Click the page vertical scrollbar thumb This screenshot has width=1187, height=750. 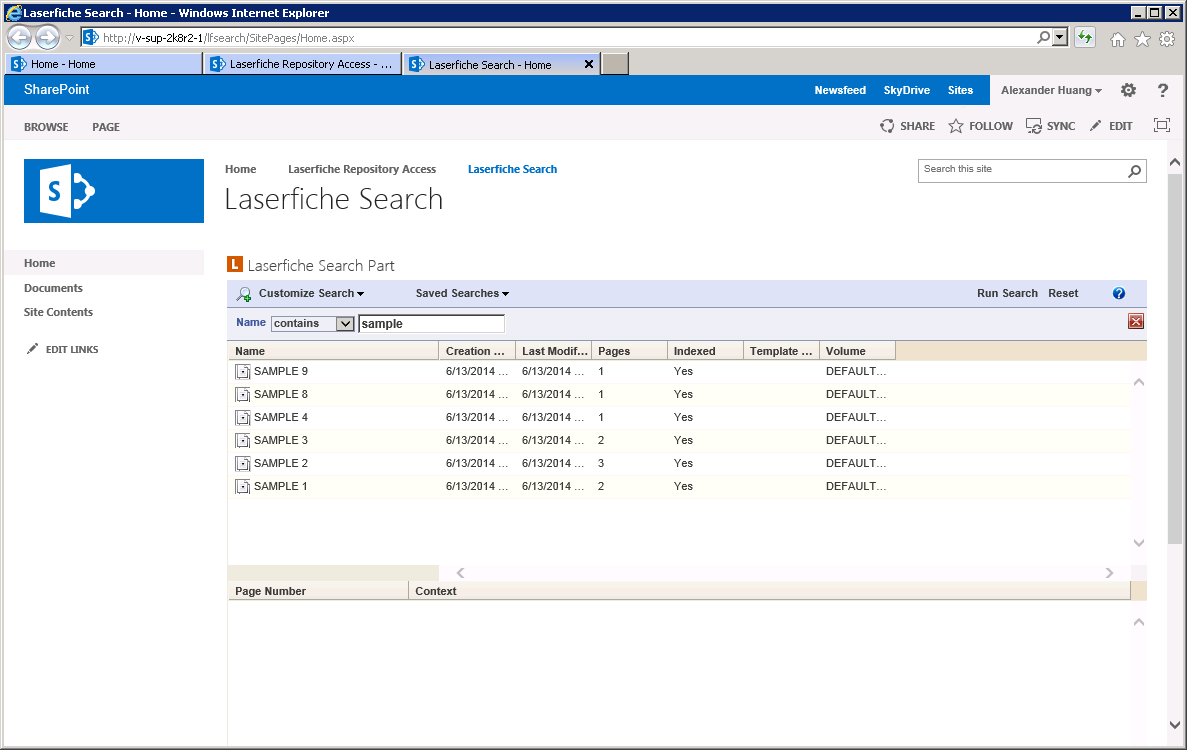point(1174,359)
